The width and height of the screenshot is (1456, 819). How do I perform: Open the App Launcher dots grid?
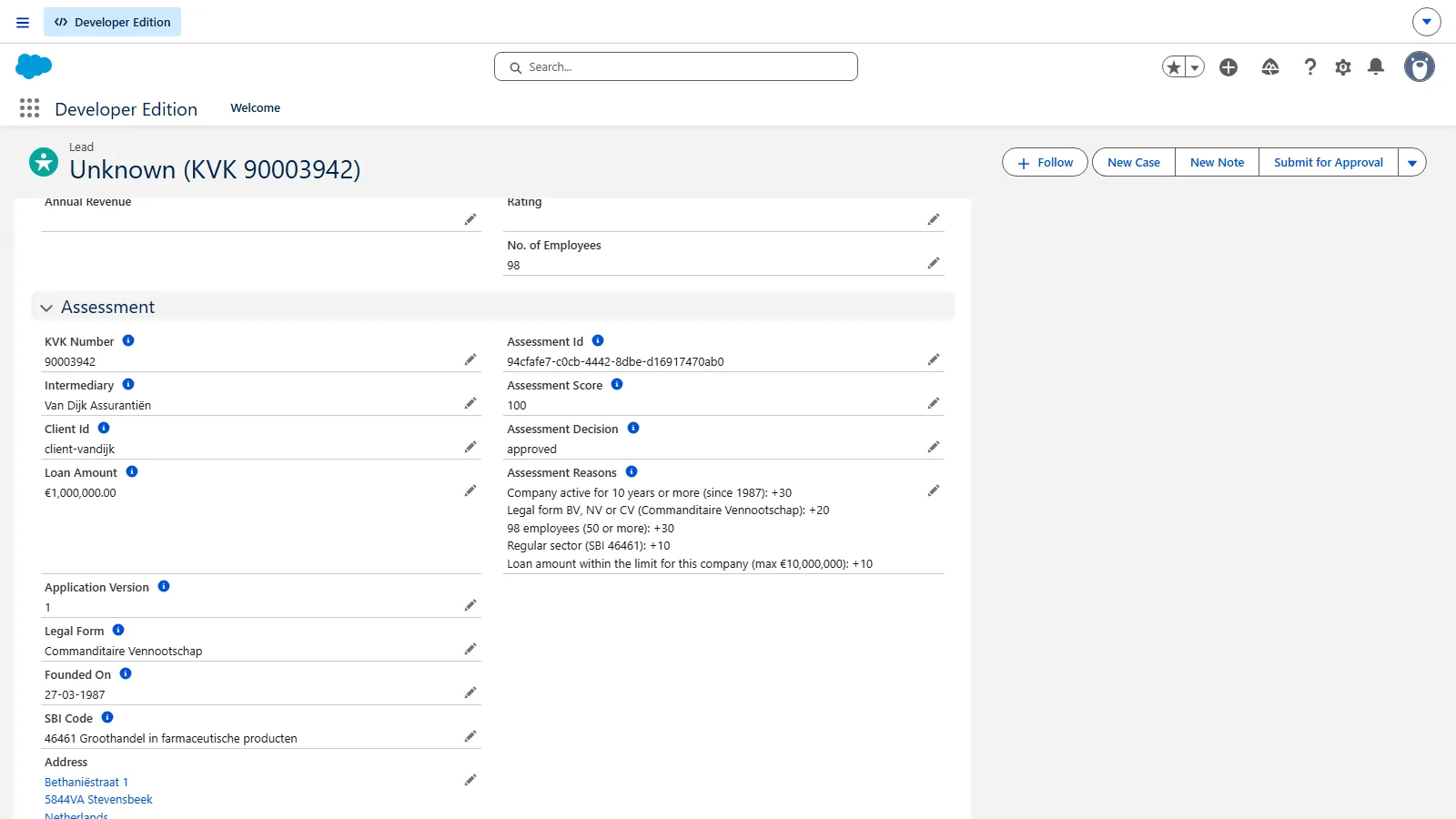pos(29,108)
